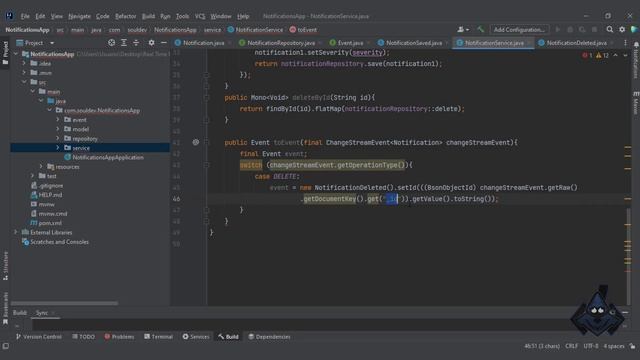The height and width of the screenshot is (360, 640).
Task: Click the Select Opened File locate icon
Action: pos(111,42)
